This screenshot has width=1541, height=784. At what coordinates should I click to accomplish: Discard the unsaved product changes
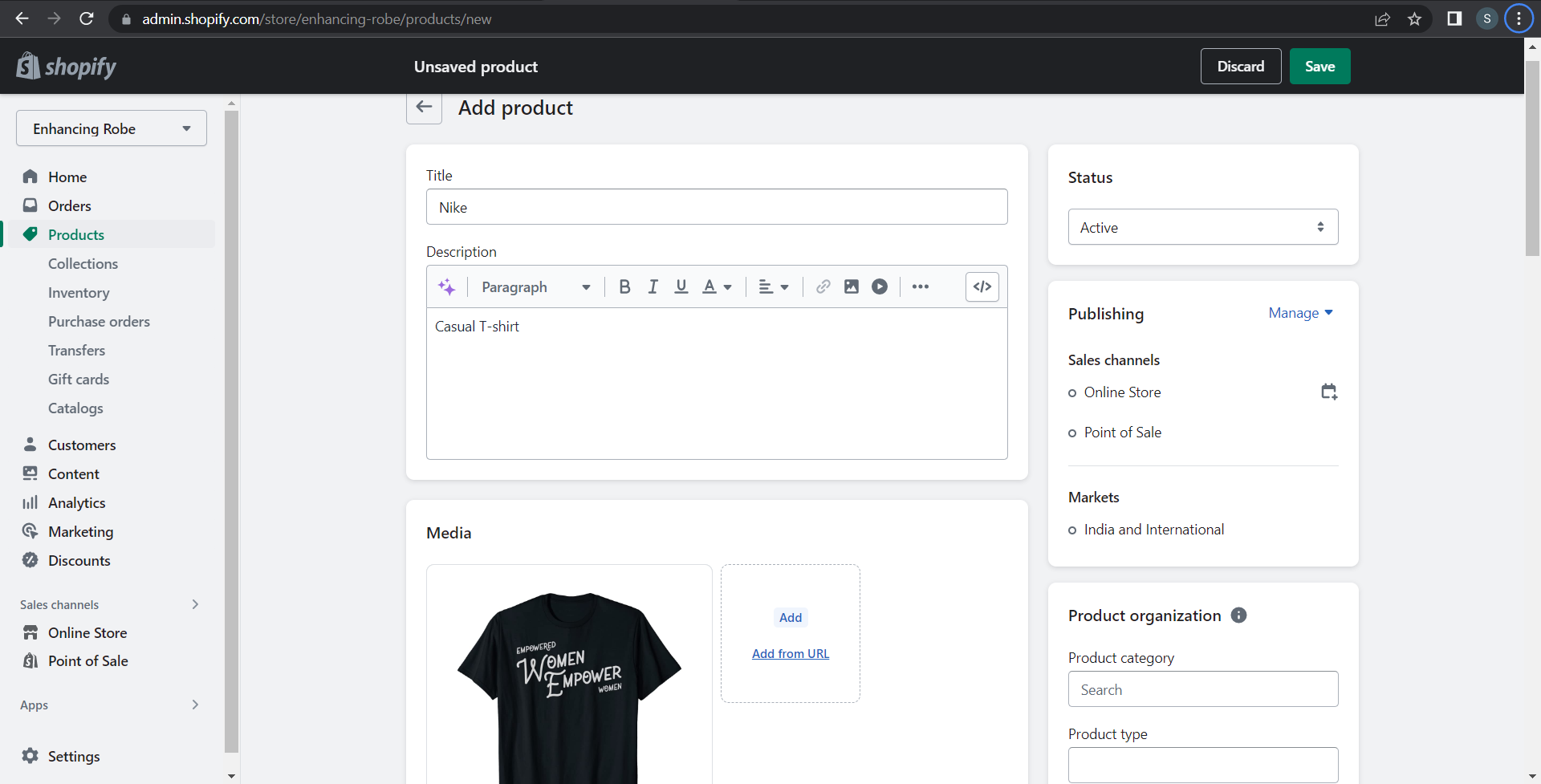tap(1241, 66)
